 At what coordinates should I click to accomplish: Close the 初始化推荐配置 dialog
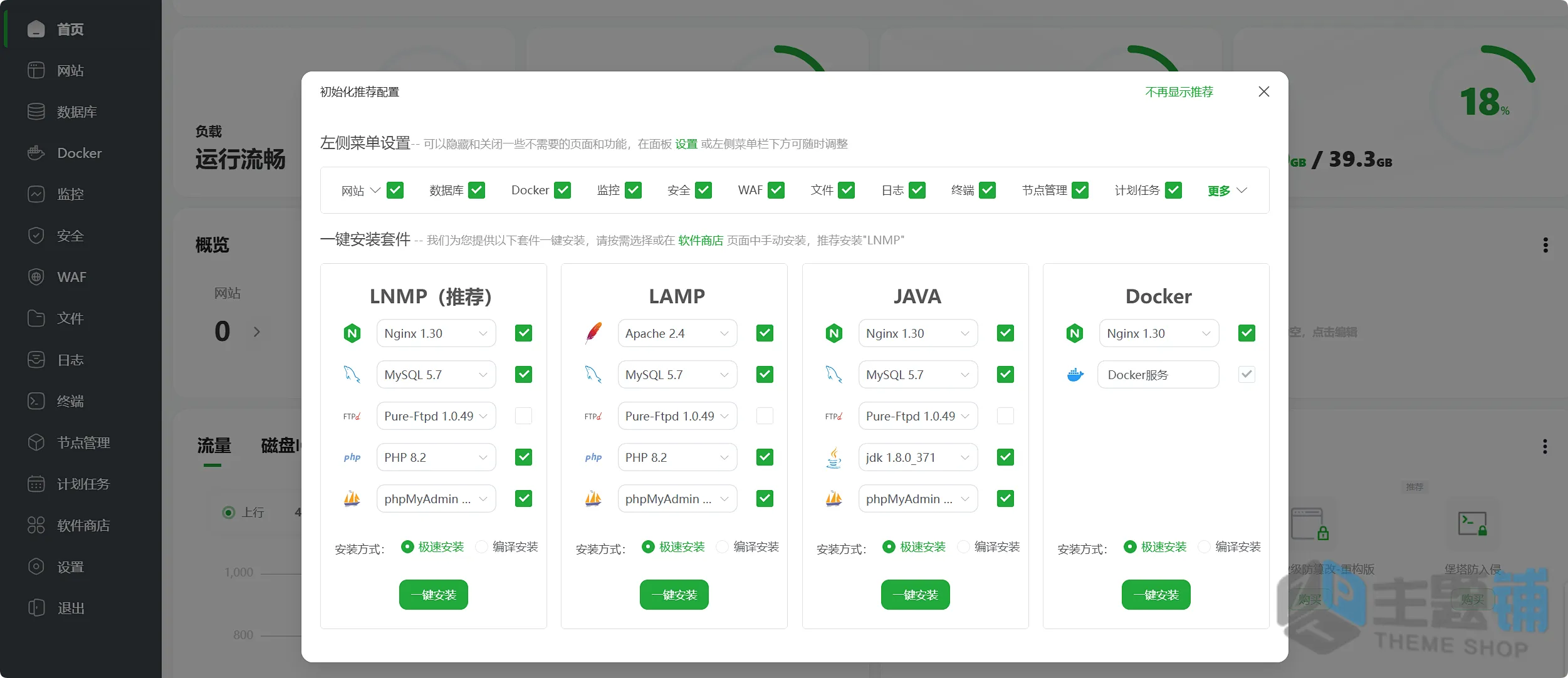[1264, 91]
